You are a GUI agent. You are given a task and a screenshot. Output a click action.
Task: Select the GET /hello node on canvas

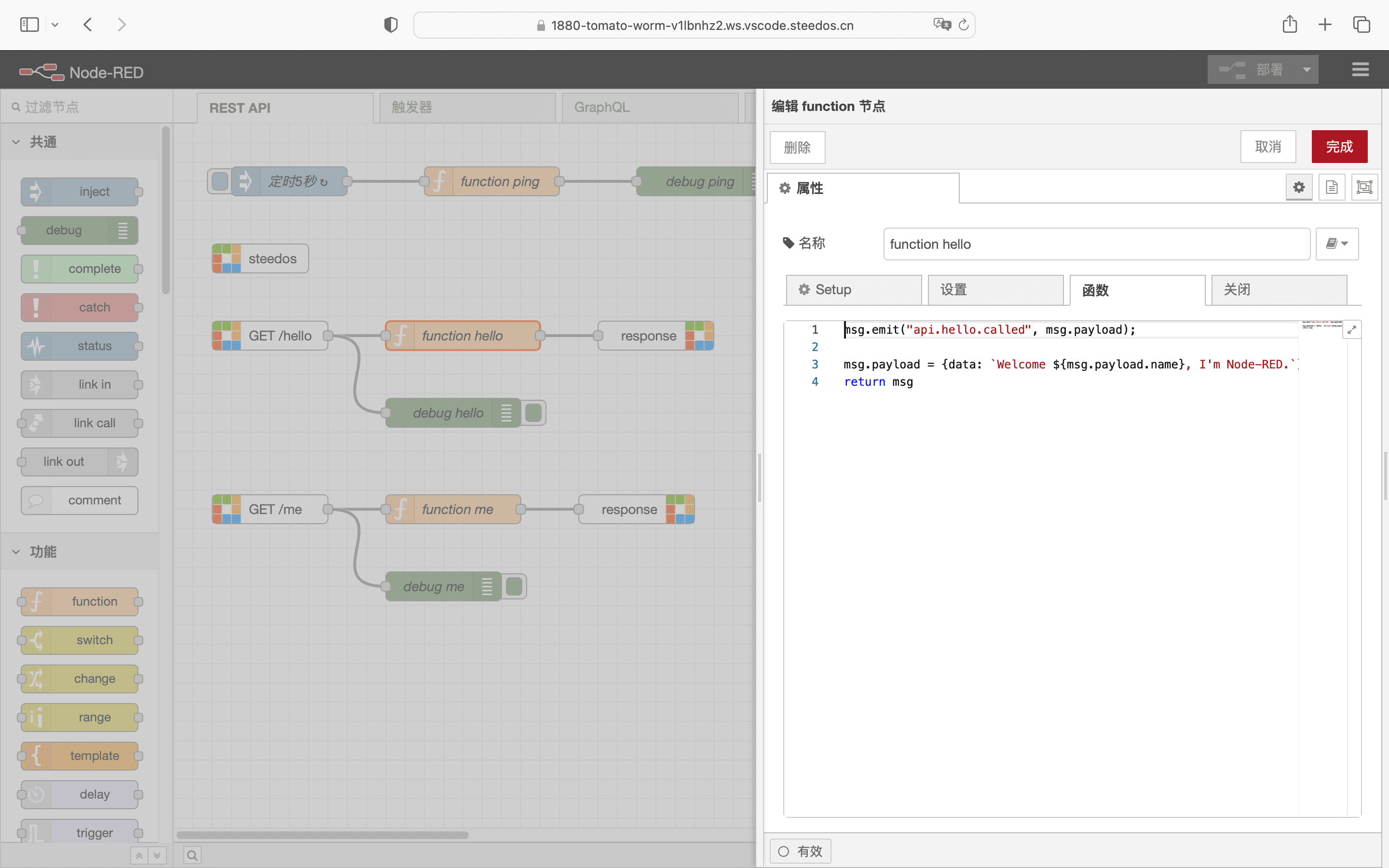270,336
